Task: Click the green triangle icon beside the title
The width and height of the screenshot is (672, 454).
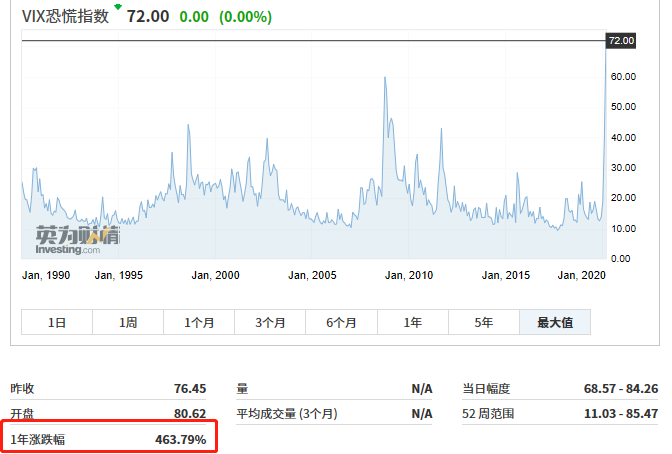Action: [x=118, y=8]
